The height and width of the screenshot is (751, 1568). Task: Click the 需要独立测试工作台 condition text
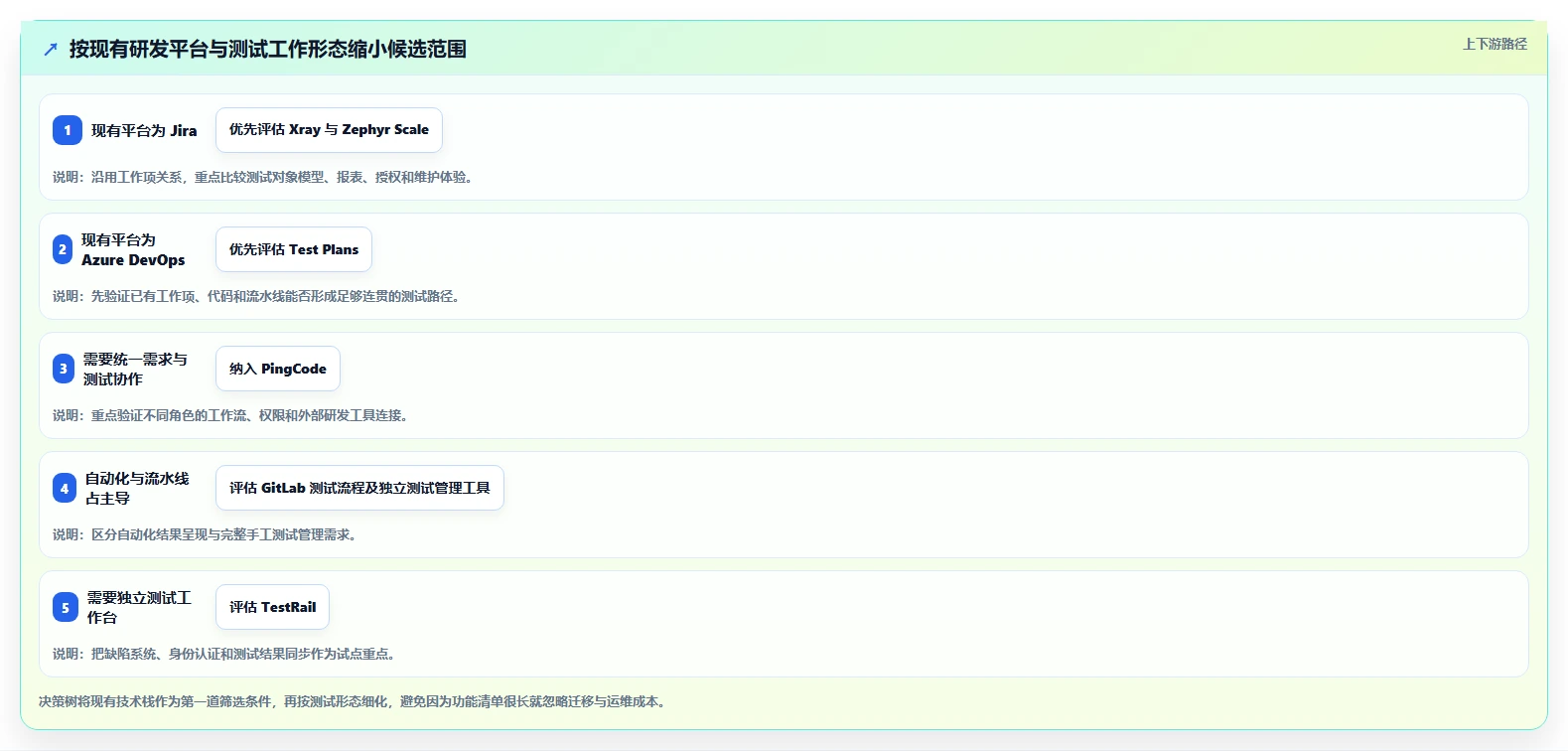pyautogui.click(x=139, y=607)
